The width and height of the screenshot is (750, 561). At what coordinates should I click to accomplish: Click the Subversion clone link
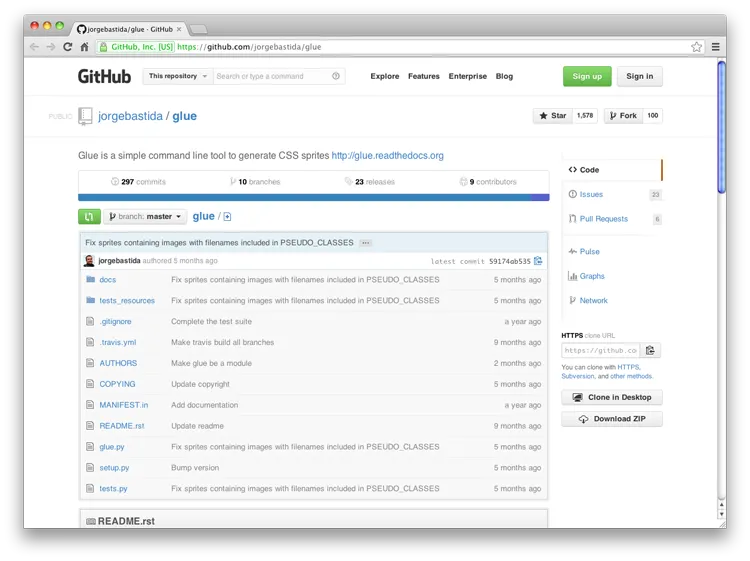click(x=578, y=376)
